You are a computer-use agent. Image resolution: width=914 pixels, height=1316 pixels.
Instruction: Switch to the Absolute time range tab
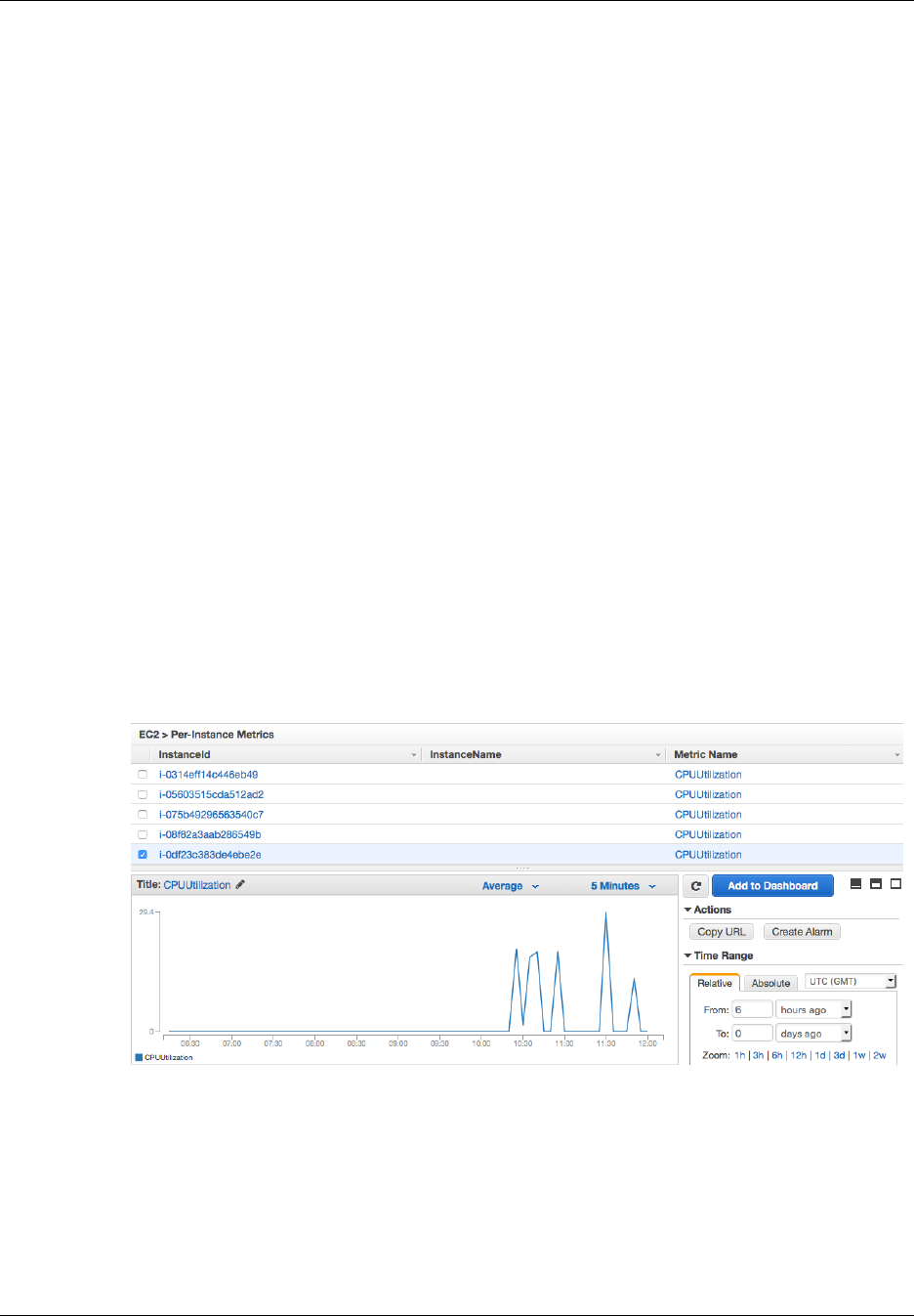pos(770,983)
